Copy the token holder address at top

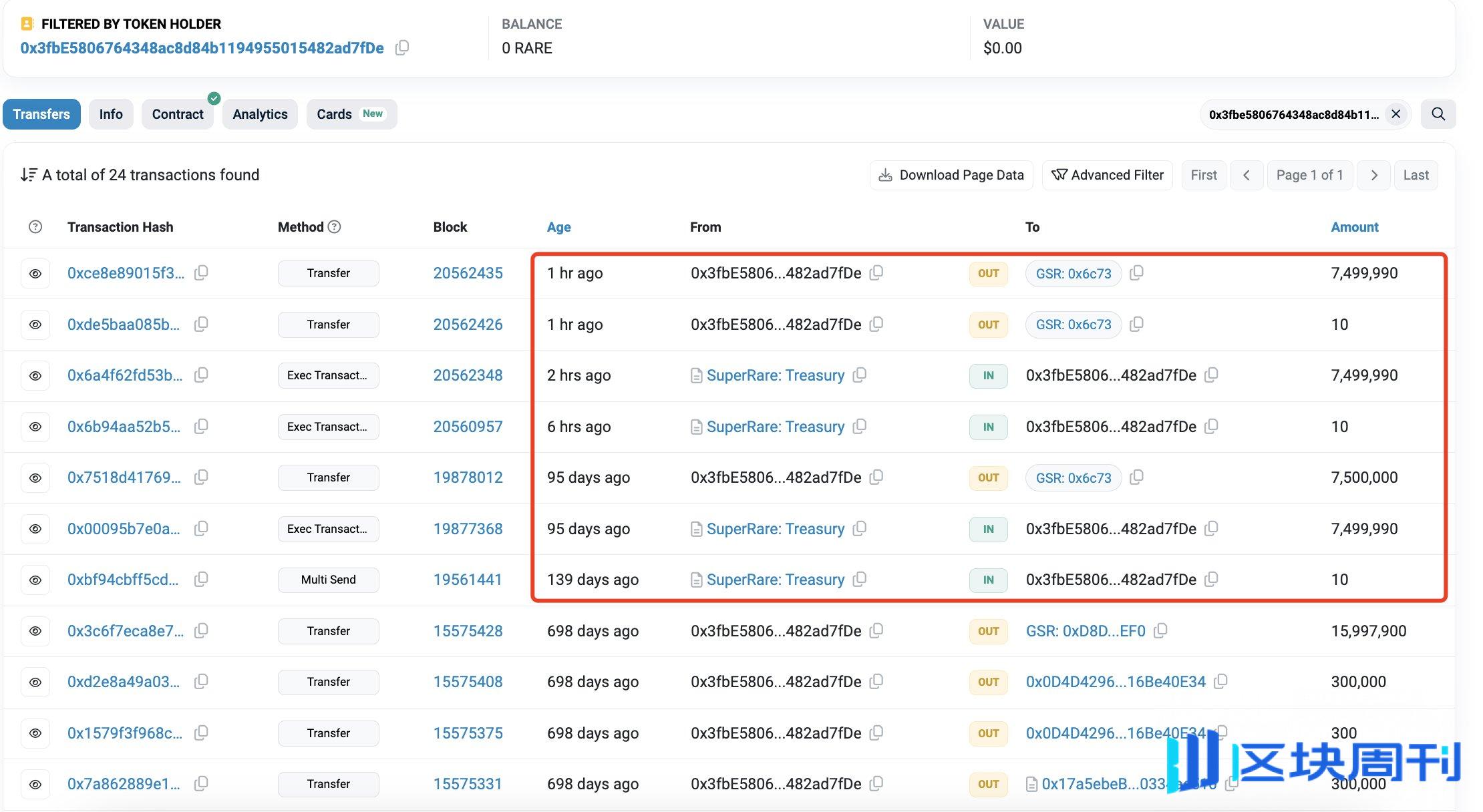[x=402, y=47]
